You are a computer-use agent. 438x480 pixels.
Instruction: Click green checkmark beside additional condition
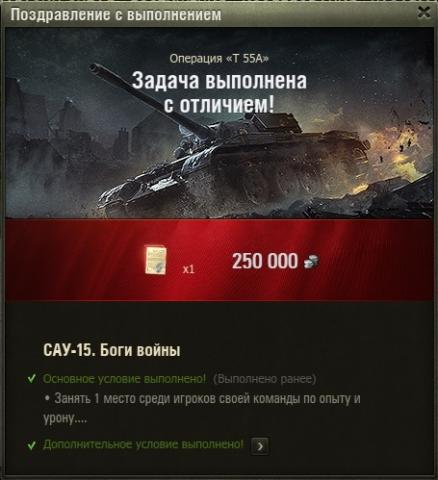[32, 445]
